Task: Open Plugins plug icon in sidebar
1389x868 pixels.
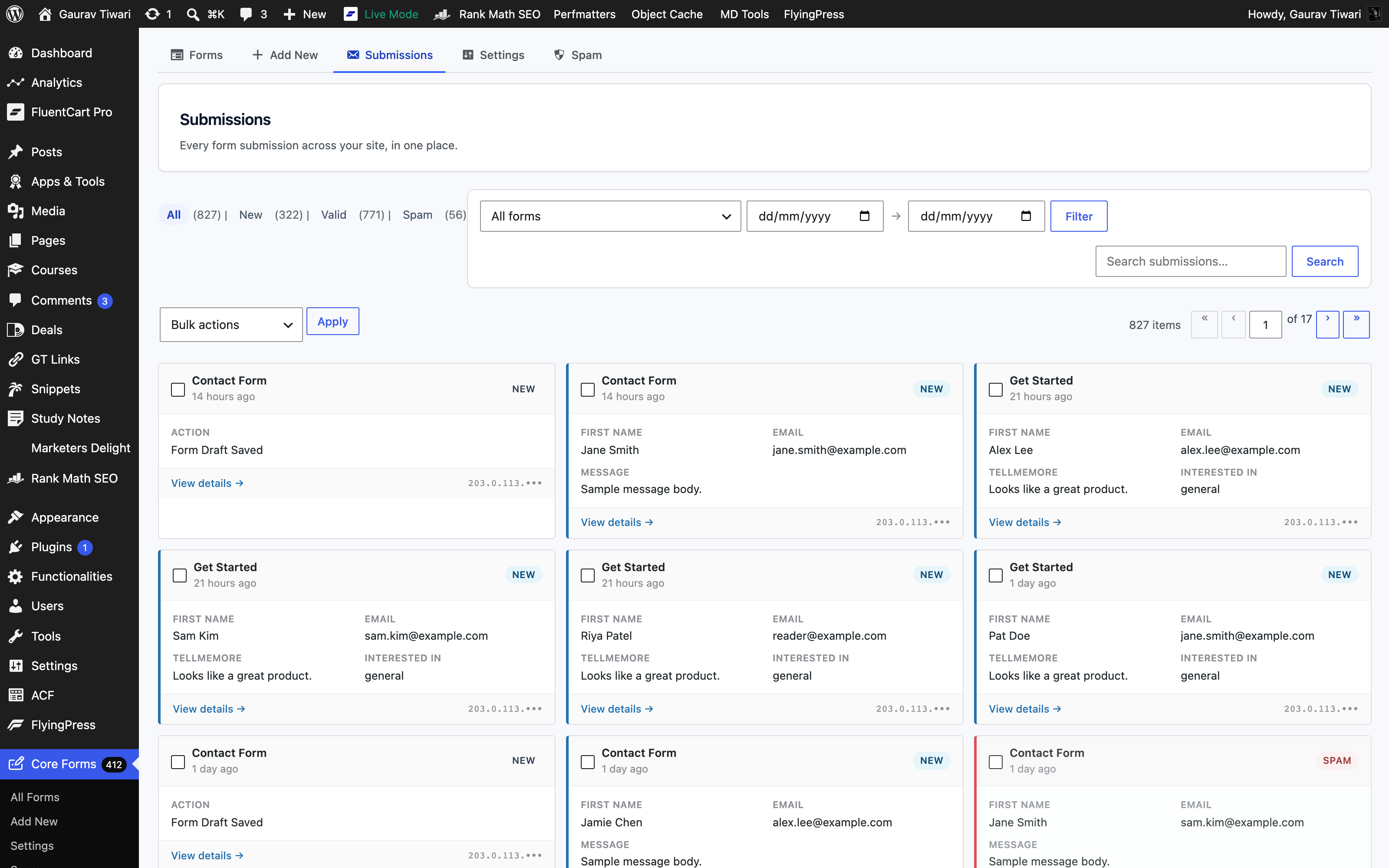Action: pos(16,547)
